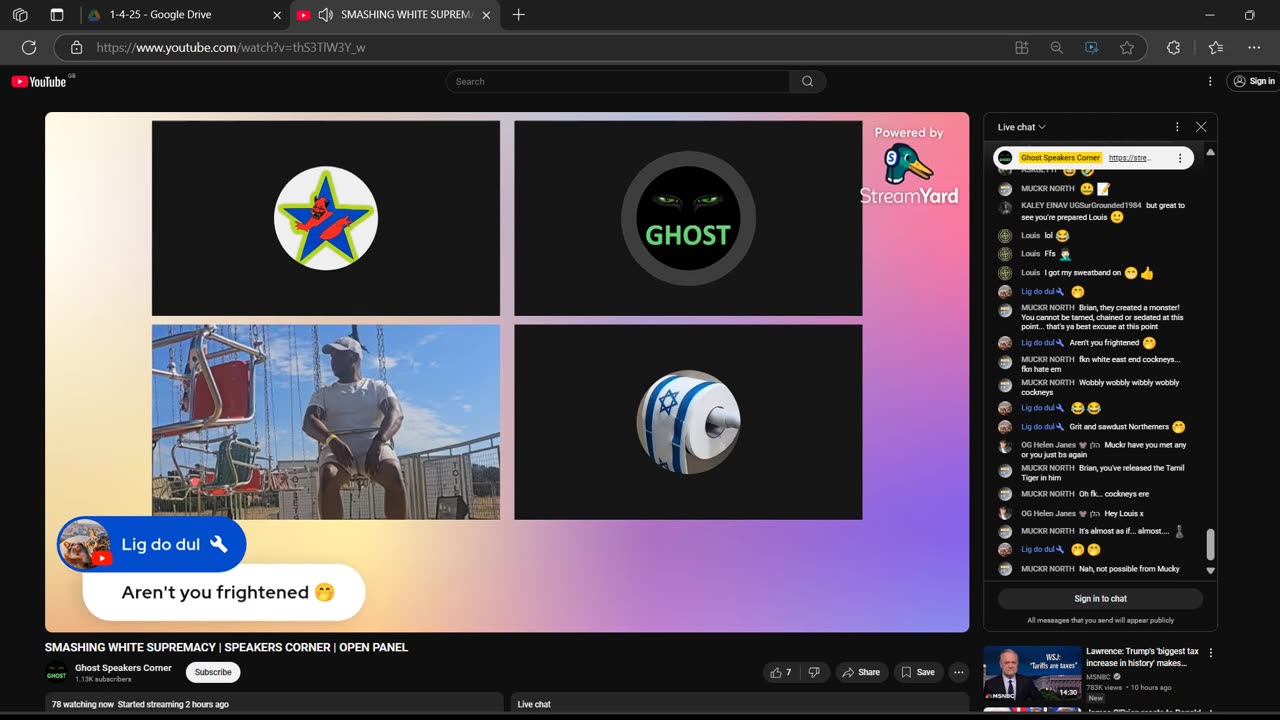
Task: Open the Lawrence MSNBC video thumbnail
Action: pos(1031,673)
